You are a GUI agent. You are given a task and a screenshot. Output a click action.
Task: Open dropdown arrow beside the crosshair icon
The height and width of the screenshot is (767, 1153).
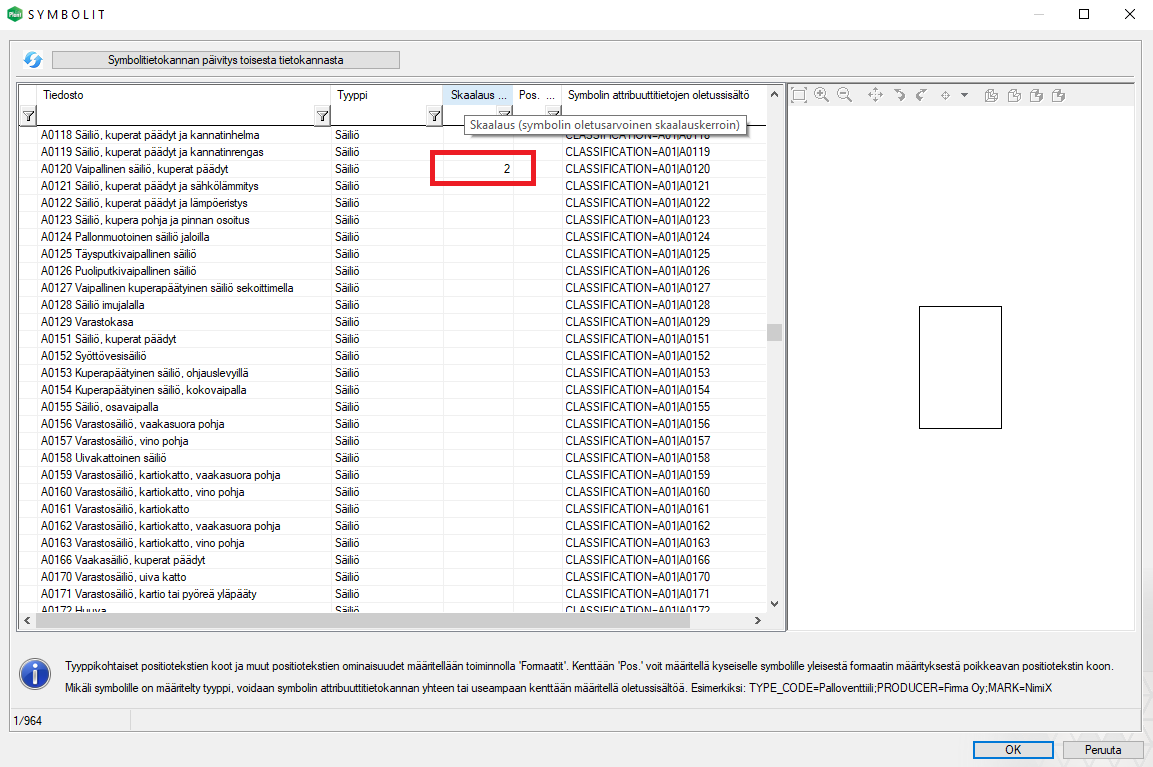(x=964, y=95)
